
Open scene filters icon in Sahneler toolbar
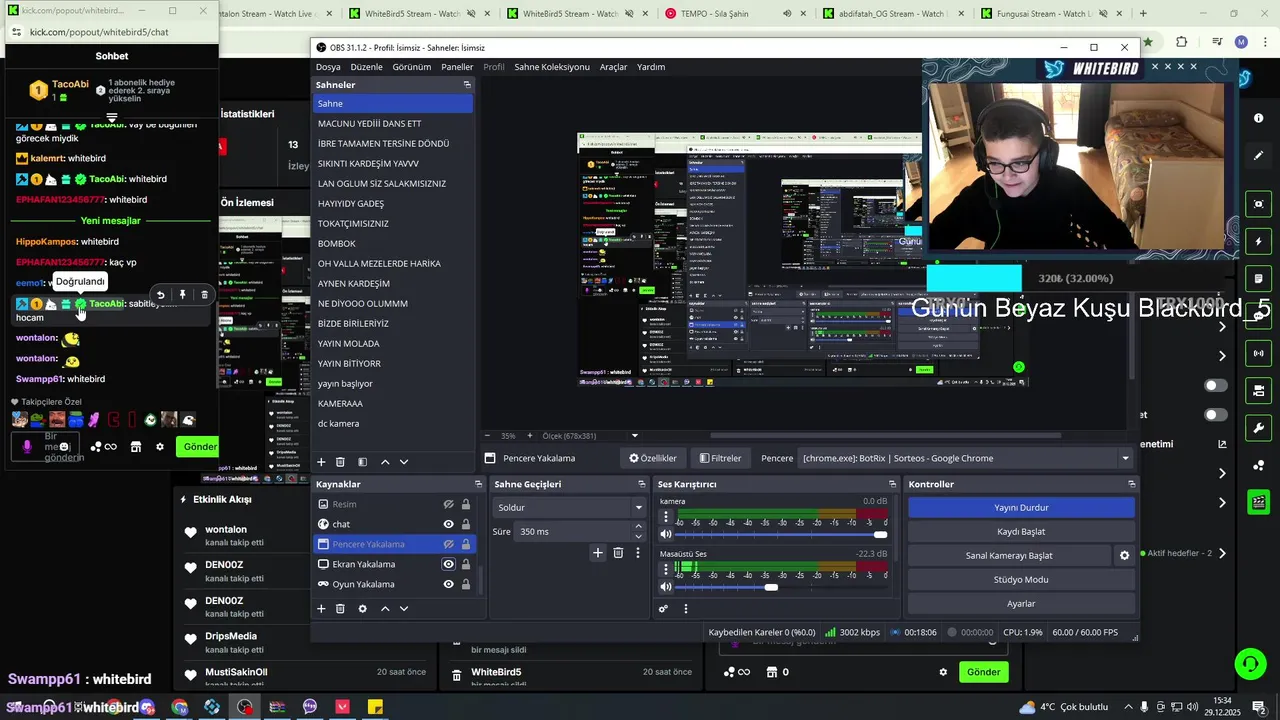[x=362, y=462]
